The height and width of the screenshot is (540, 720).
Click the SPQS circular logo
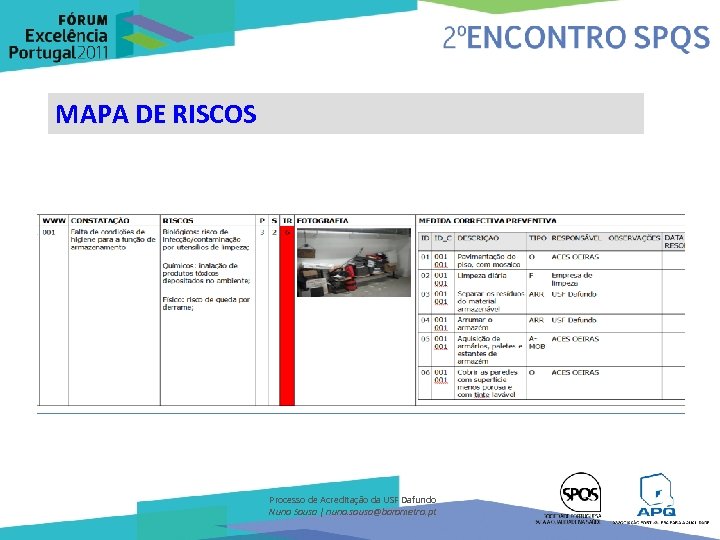580,492
